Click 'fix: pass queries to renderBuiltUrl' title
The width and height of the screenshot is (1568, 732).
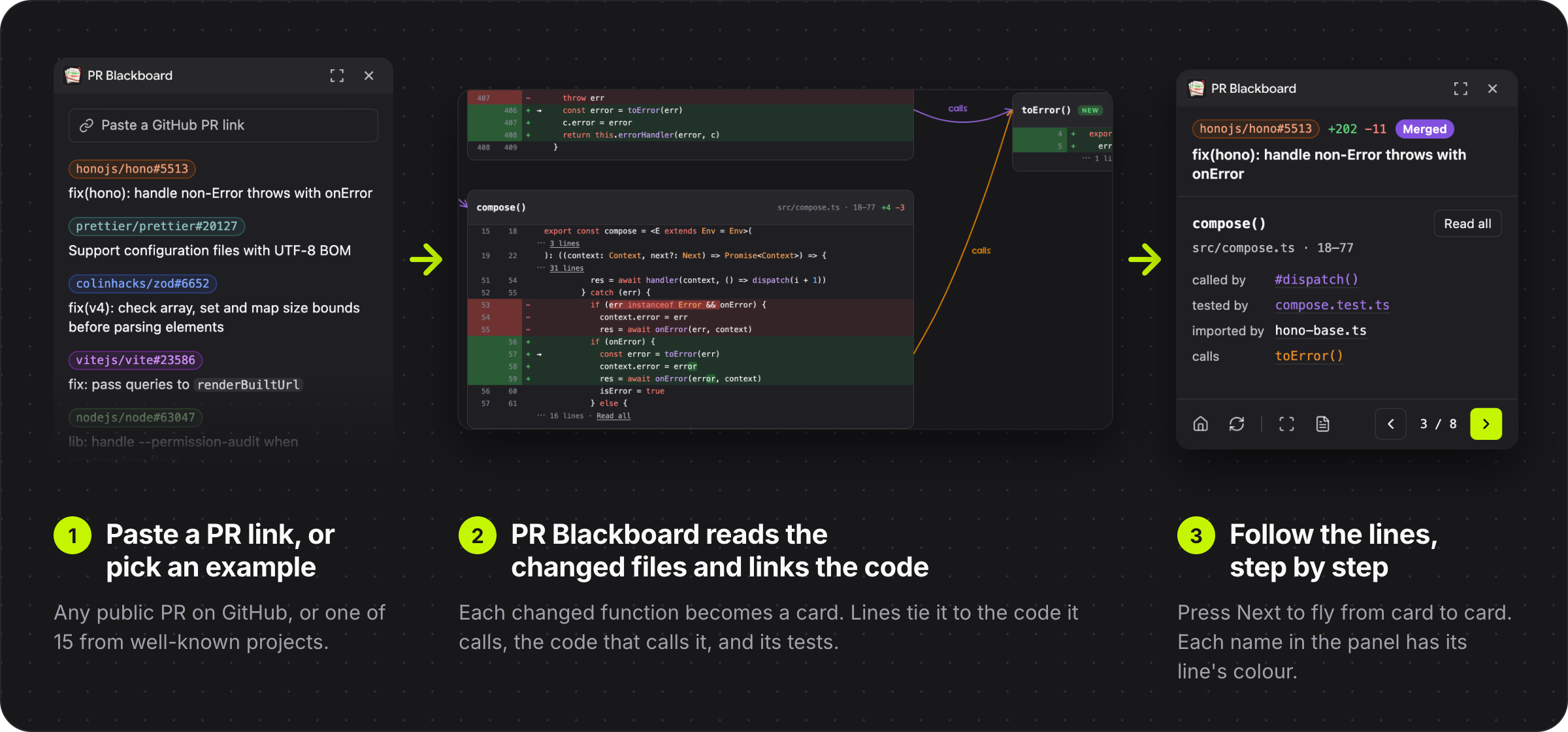(x=186, y=384)
